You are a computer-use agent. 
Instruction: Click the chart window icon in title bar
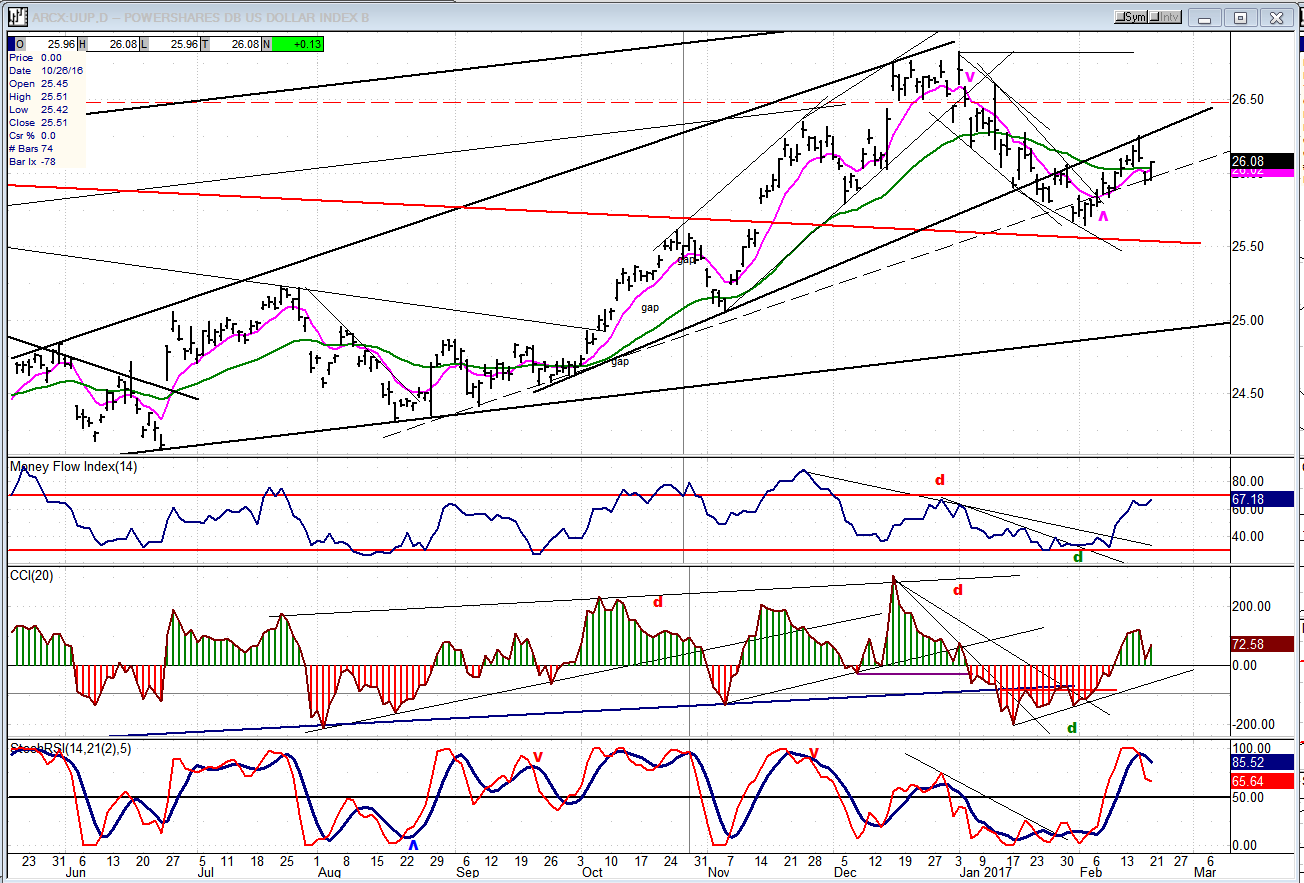pyautogui.click(x=17, y=17)
